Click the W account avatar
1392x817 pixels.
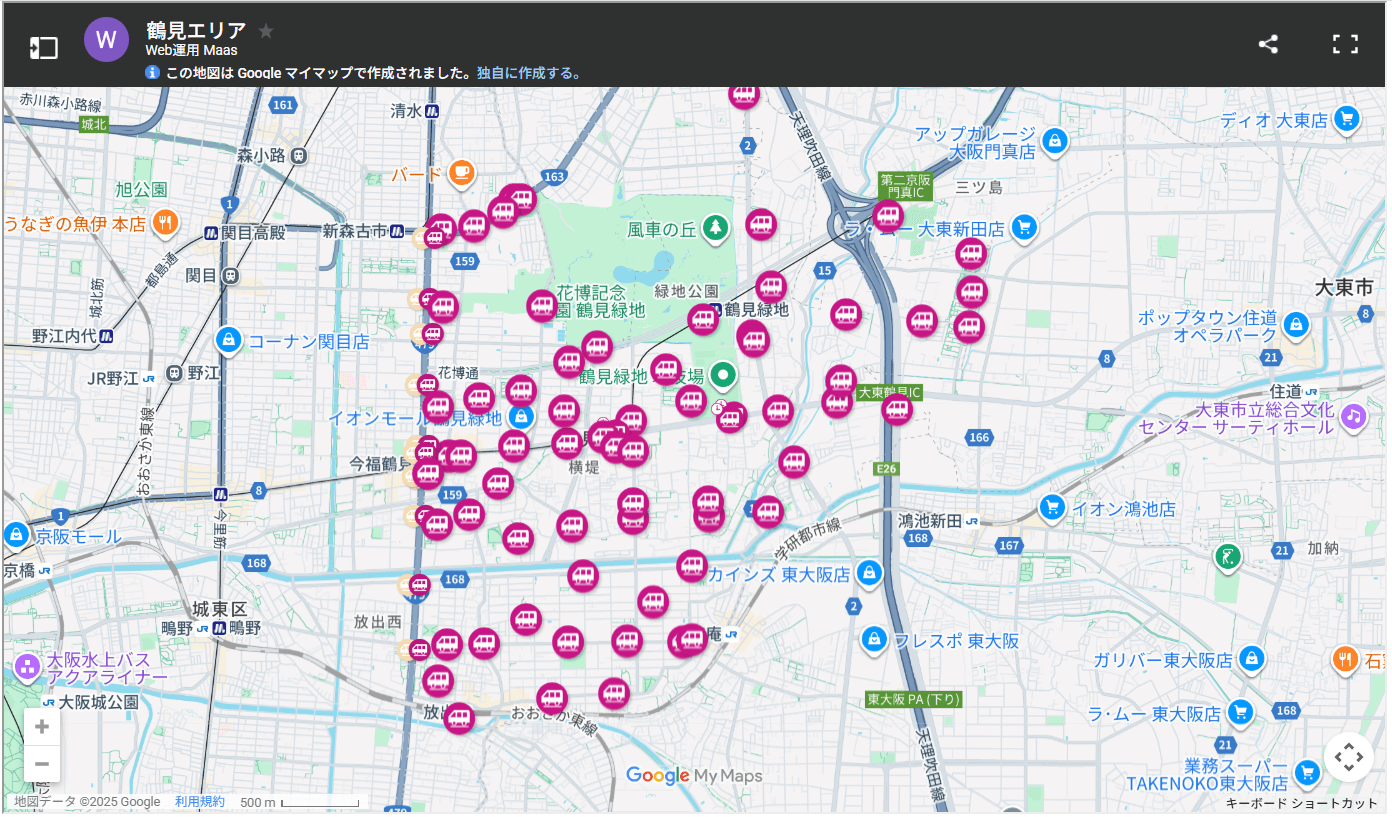click(107, 41)
